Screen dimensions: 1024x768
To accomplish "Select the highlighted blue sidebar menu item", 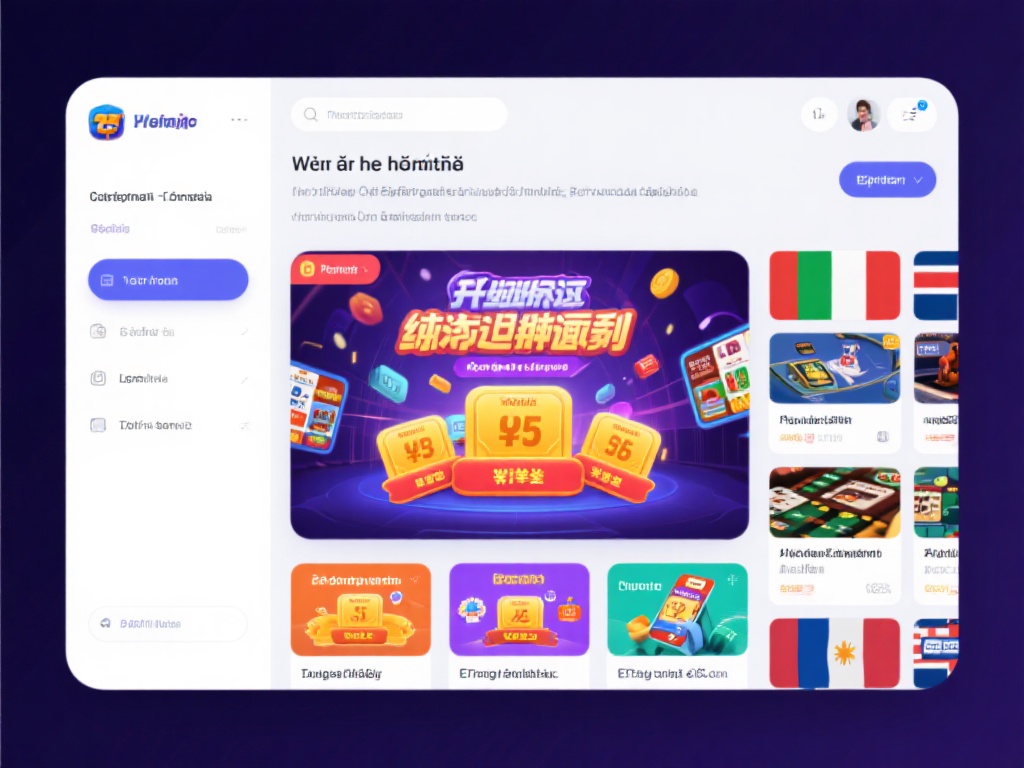I will pos(168,280).
